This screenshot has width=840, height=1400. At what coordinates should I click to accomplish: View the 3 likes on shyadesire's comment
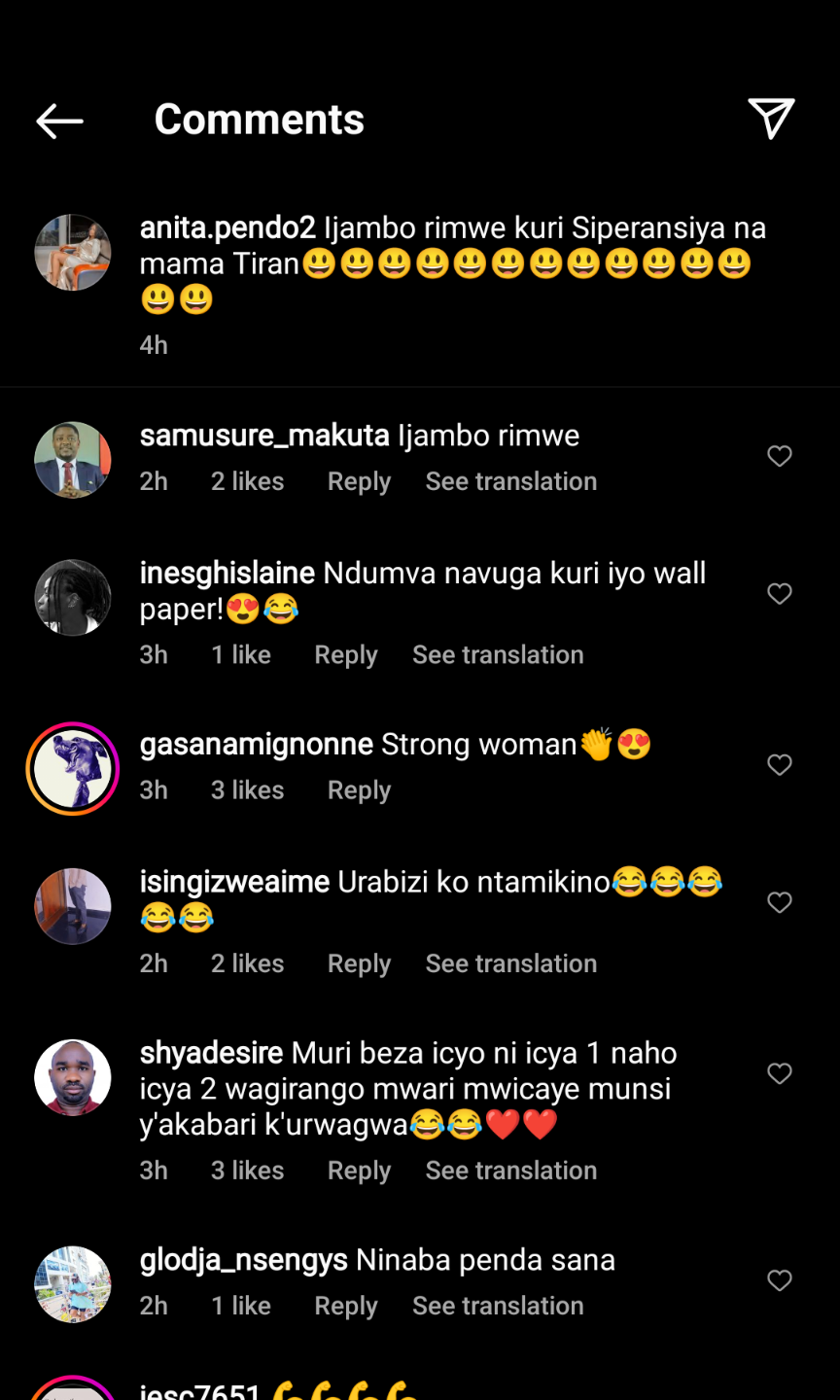click(x=247, y=1171)
